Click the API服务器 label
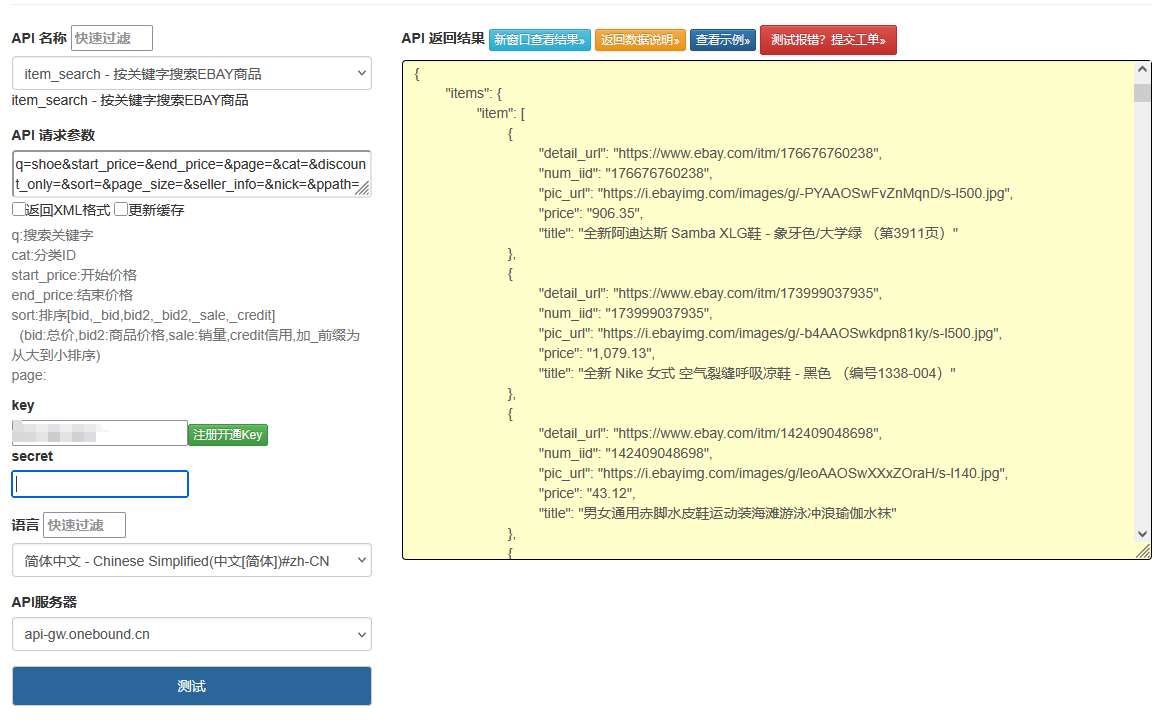This screenshot has width=1158, height=724. (x=44, y=602)
